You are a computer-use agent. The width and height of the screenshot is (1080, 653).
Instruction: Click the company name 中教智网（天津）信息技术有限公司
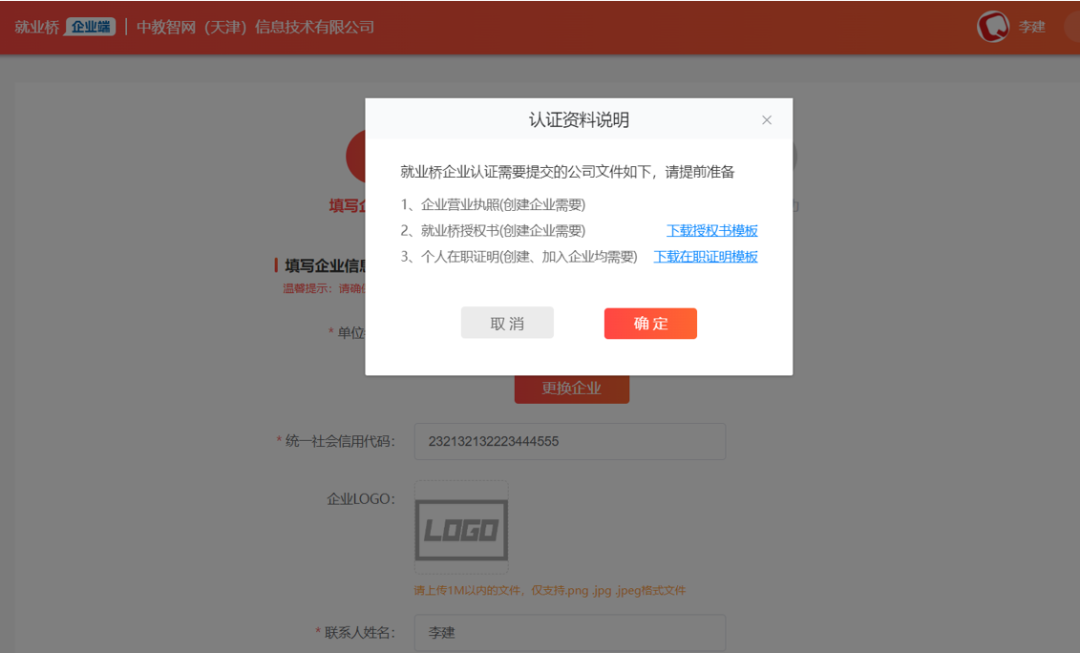pyautogui.click(x=256, y=27)
